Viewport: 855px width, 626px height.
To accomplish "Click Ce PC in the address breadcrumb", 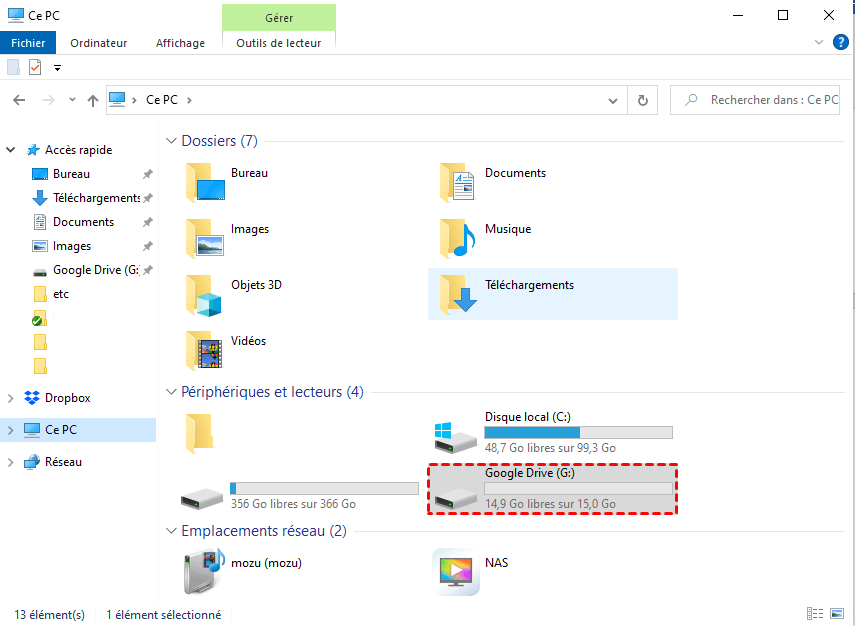I will tap(162, 100).
